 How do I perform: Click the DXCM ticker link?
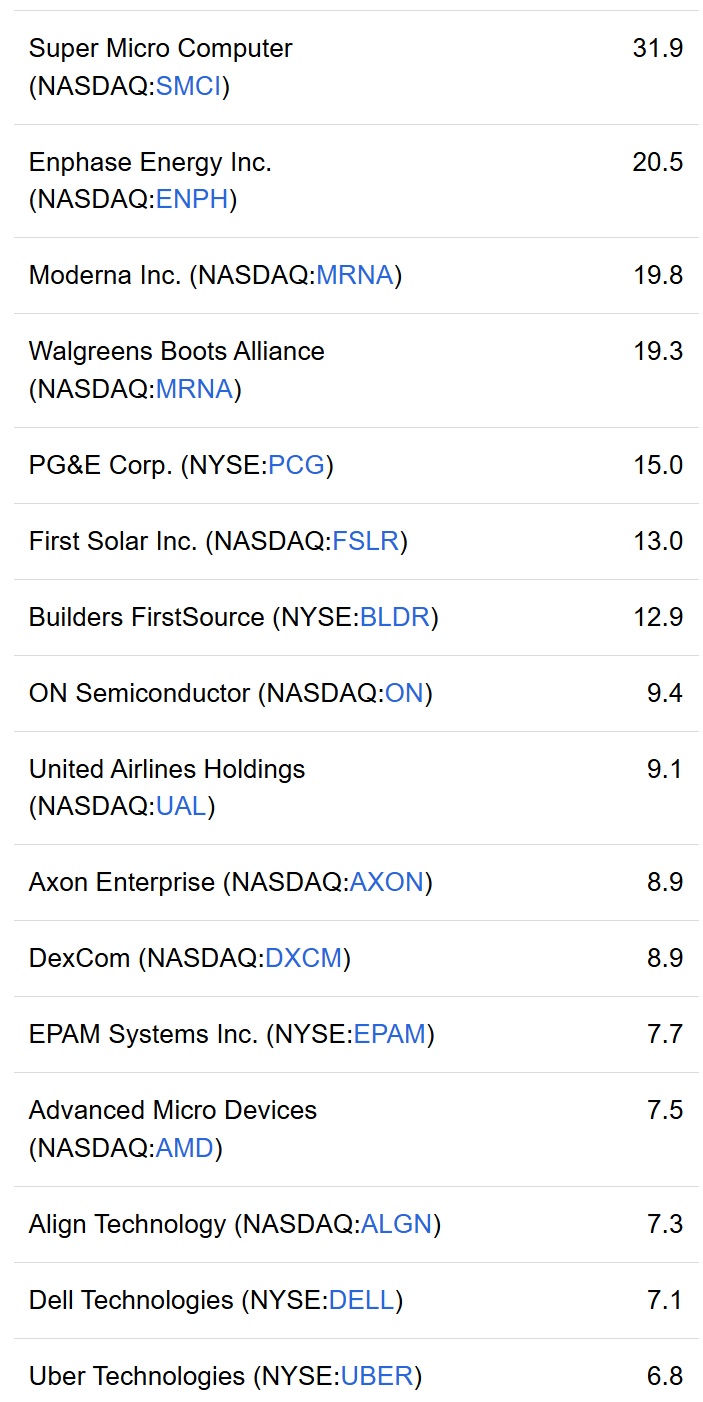[303, 959]
